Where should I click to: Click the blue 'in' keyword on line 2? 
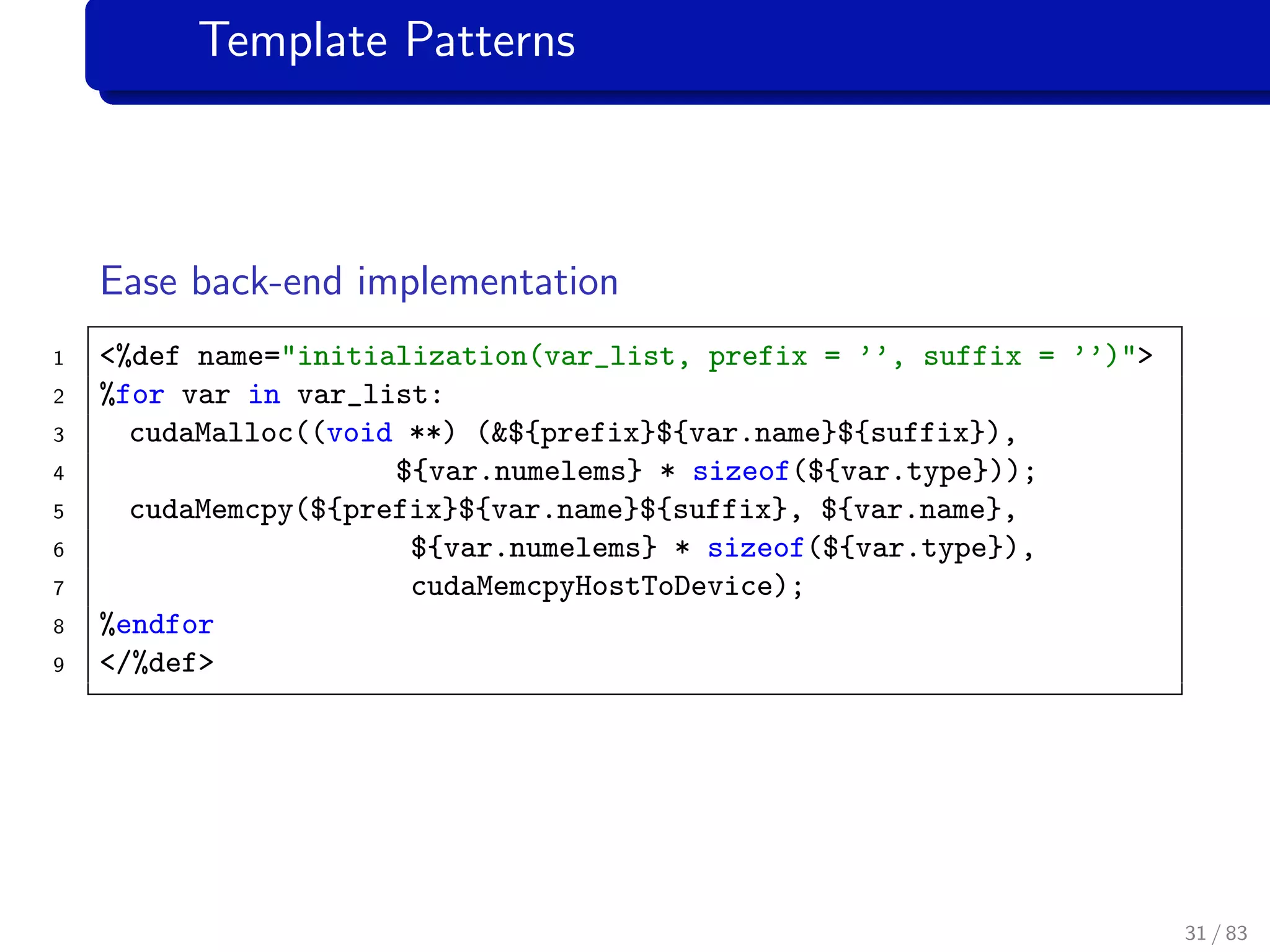[264, 395]
